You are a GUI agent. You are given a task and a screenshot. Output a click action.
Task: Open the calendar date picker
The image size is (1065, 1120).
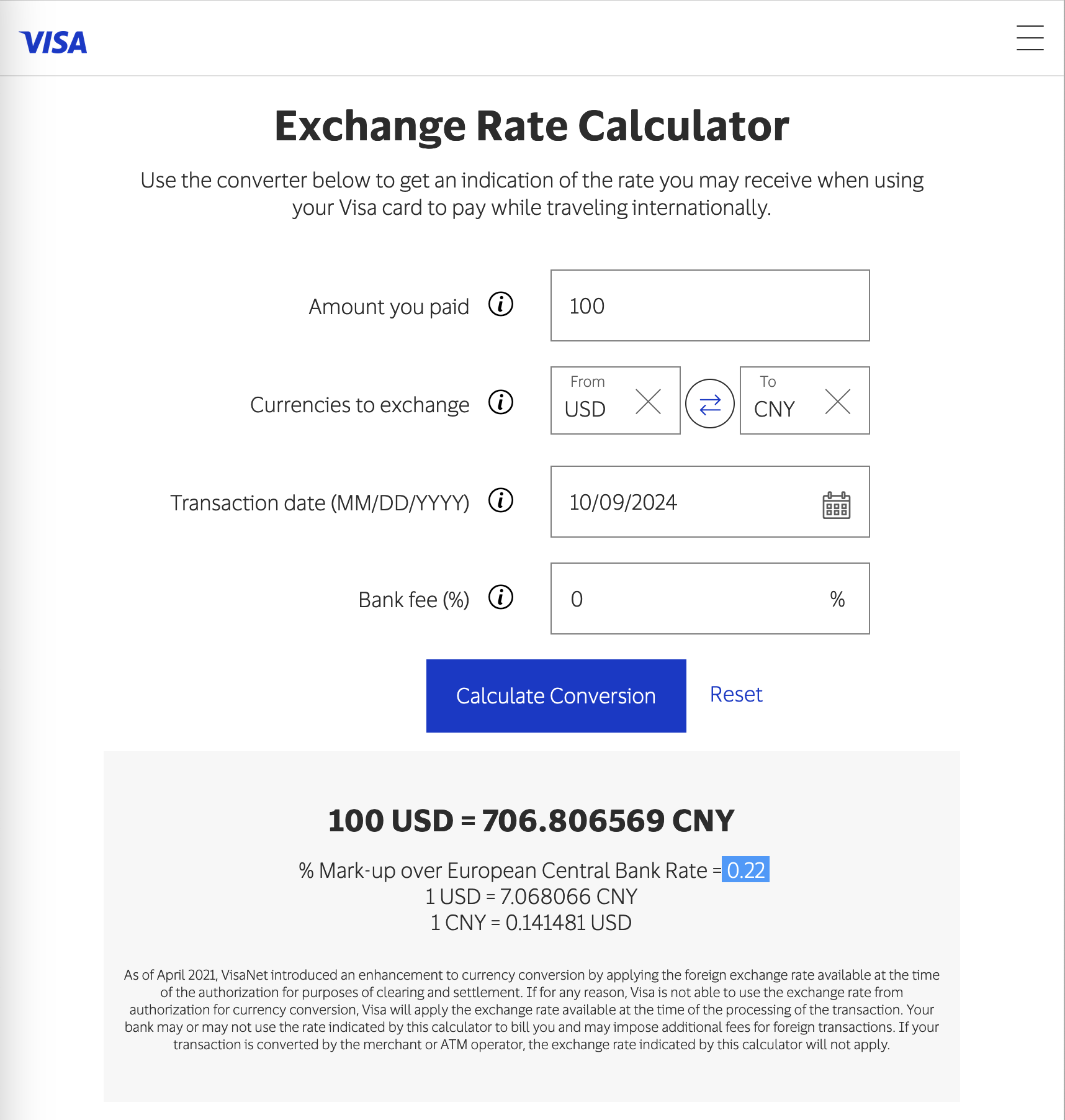coord(836,505)
